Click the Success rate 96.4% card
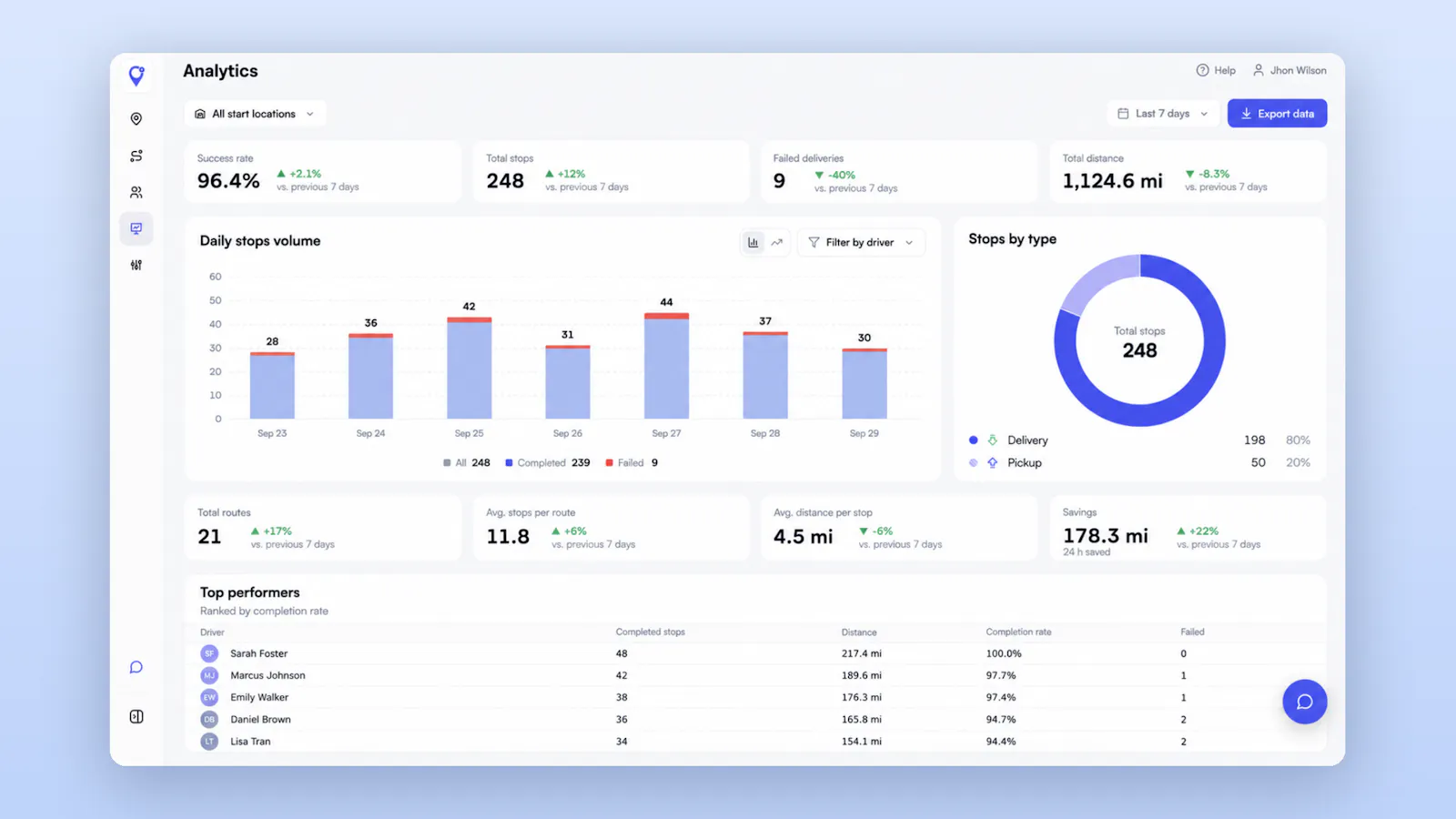 [x=323, y=172]
